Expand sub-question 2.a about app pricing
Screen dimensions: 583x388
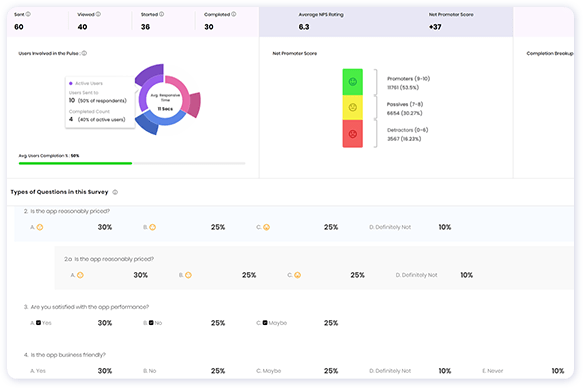coord(109,259)
